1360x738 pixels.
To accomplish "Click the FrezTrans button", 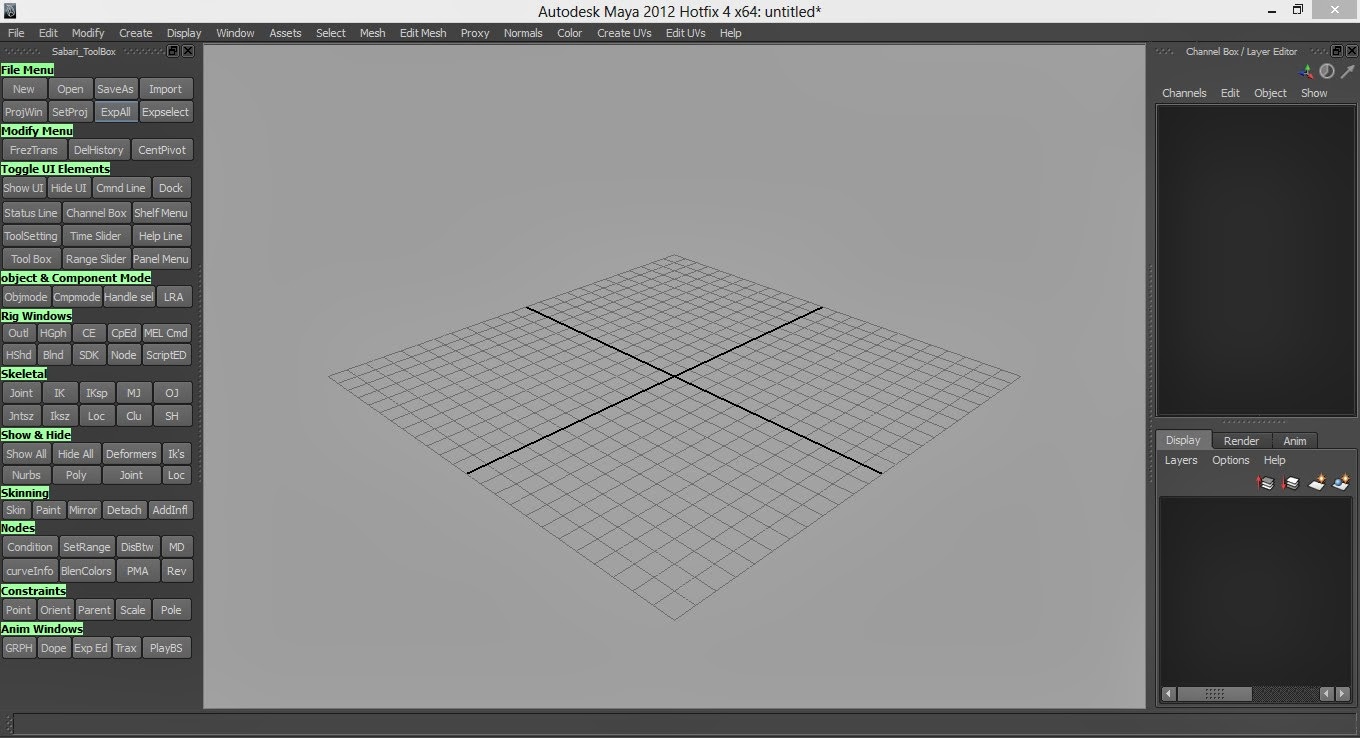I will 34,150.
